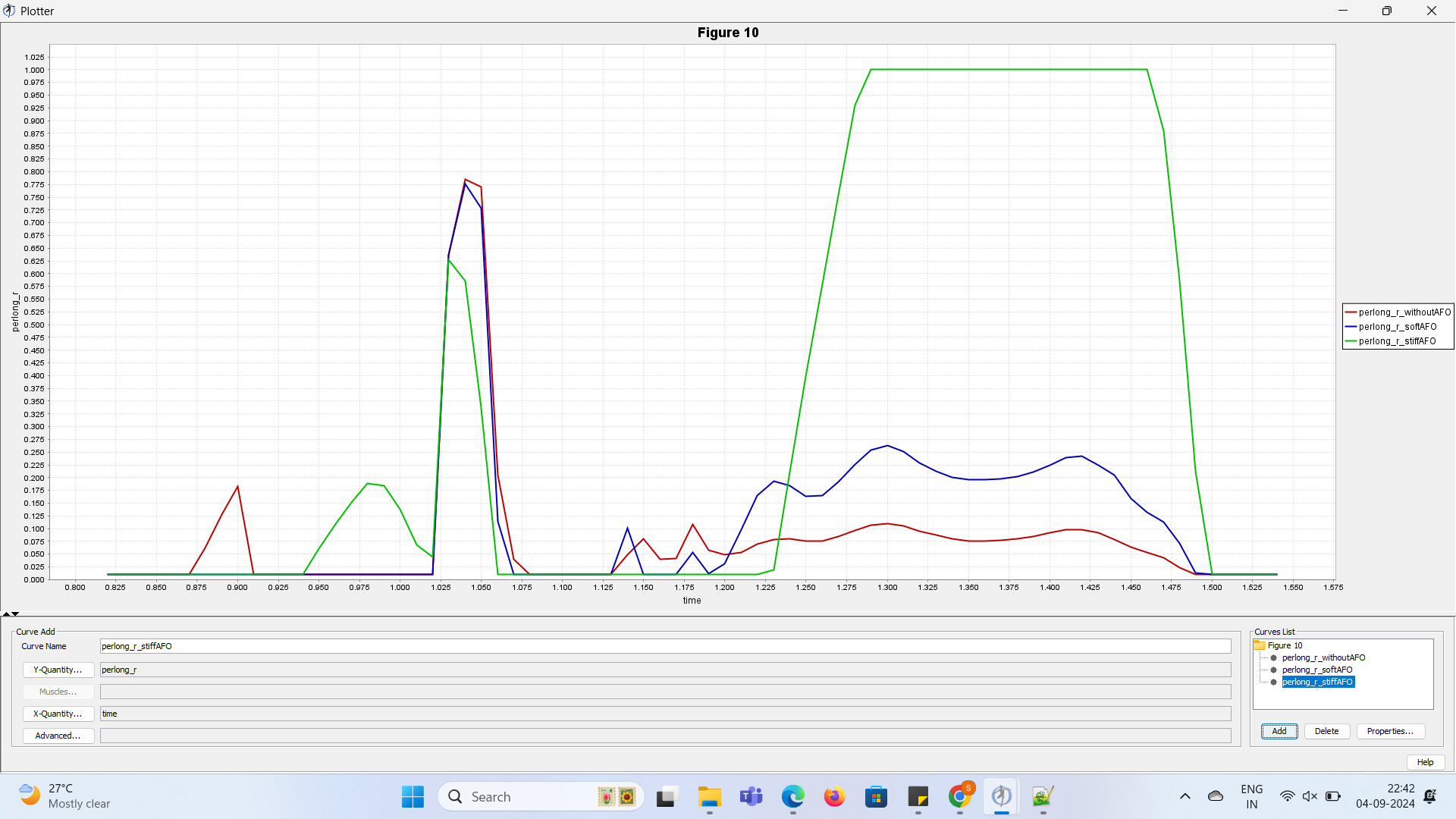This screenshot has width=1456, height=819.
Task: Open Firefox from taskbar
Action: pos(834,796)
